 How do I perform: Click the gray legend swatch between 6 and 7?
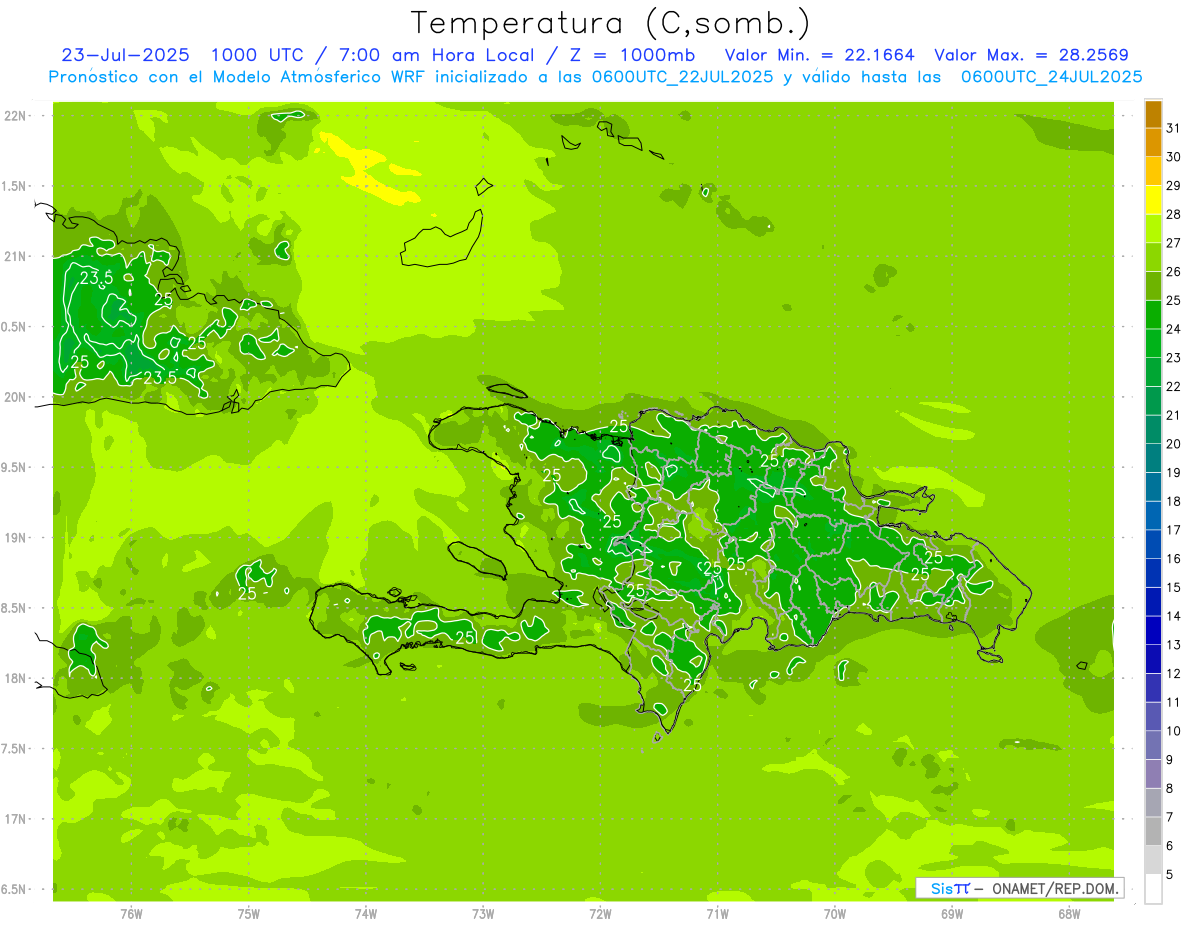pos(1153,832)
